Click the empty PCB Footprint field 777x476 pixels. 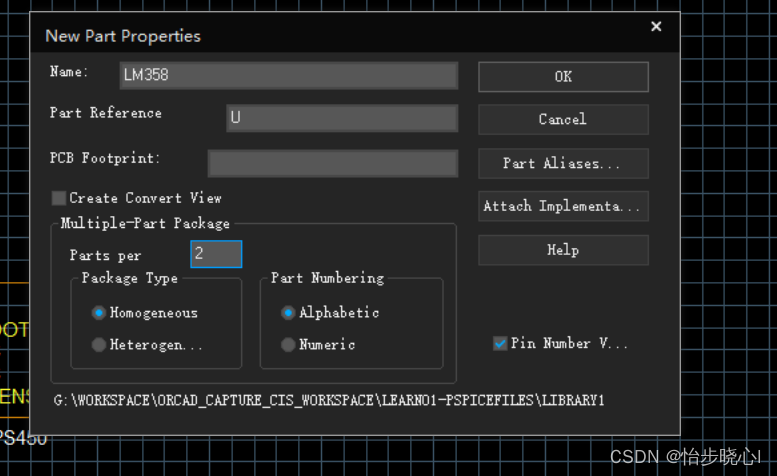[x=332, y=163]
